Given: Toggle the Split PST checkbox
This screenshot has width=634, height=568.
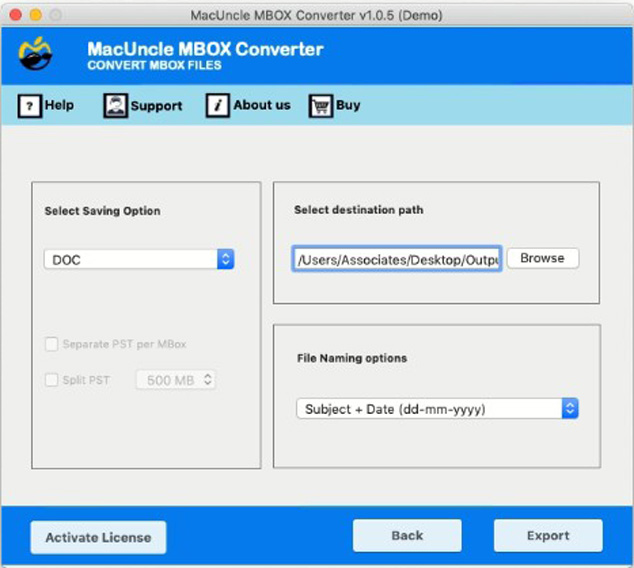Looking at the screenshot, I should (x=51, y=380).
